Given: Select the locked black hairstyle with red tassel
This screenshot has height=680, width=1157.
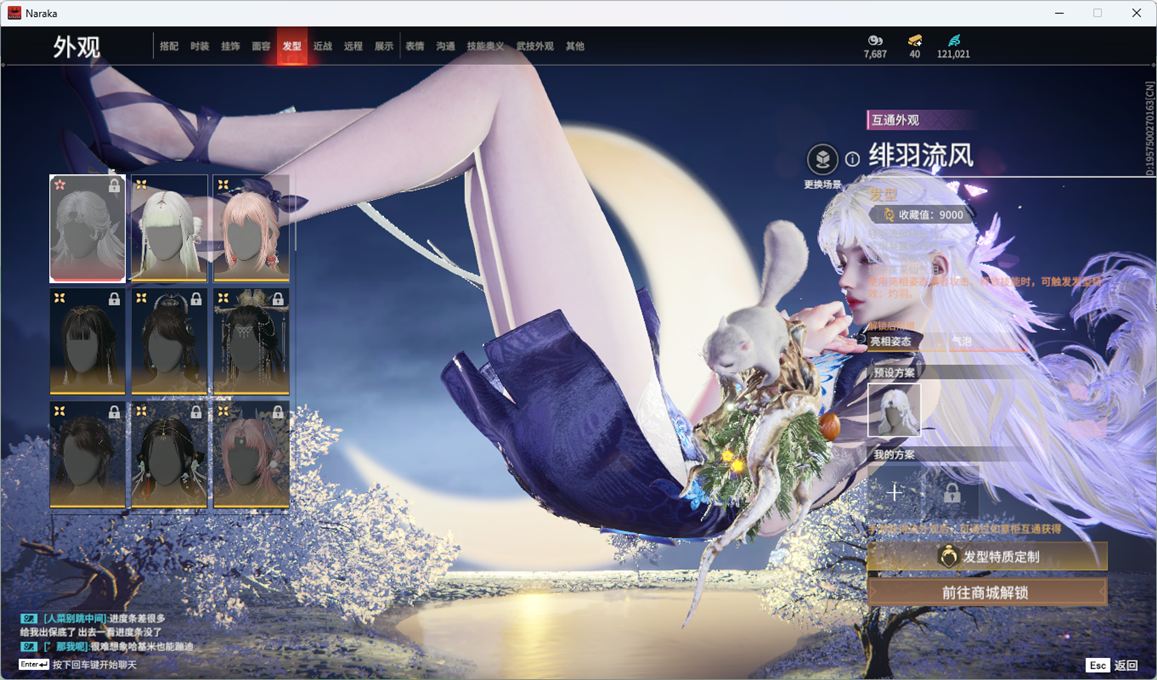Looking at the screenshot, I should click(169, 455).
